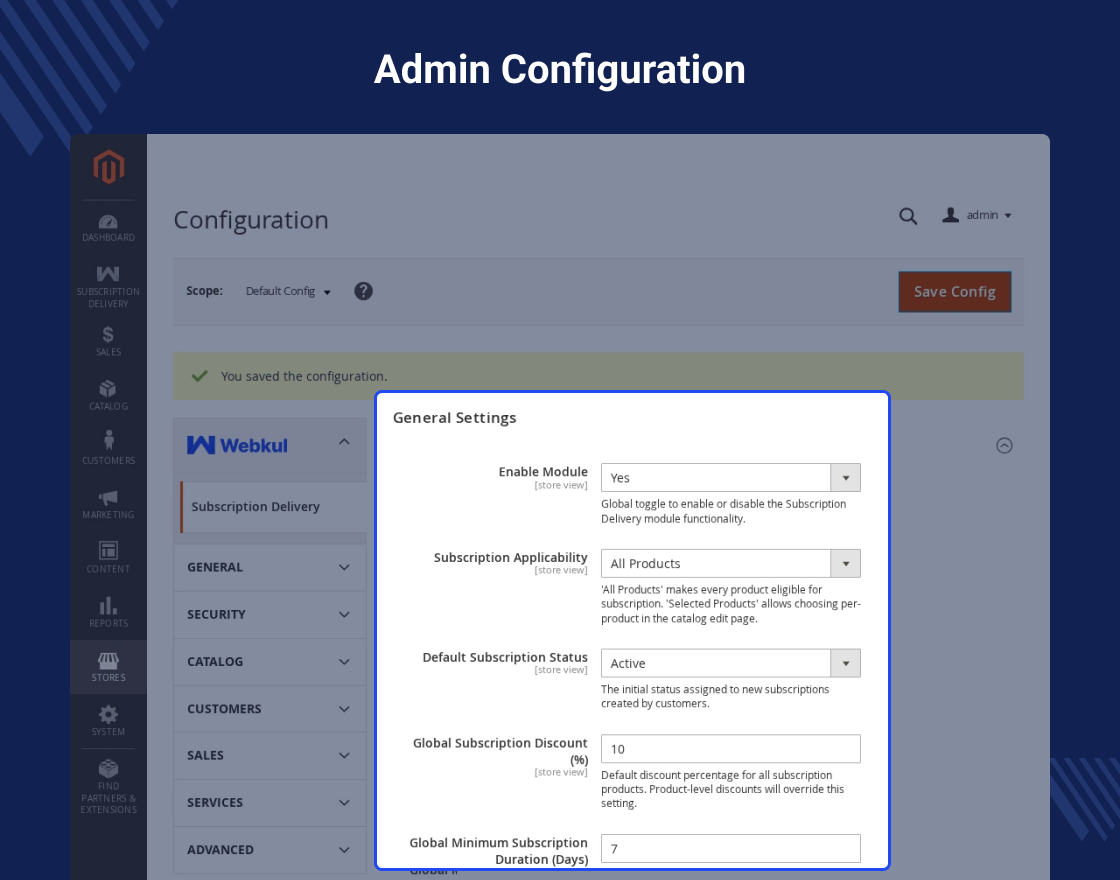This screenshot has height=880, width=1120.
Task: Open the Marketing sidebar menu
Action: [x=109, y=504]
